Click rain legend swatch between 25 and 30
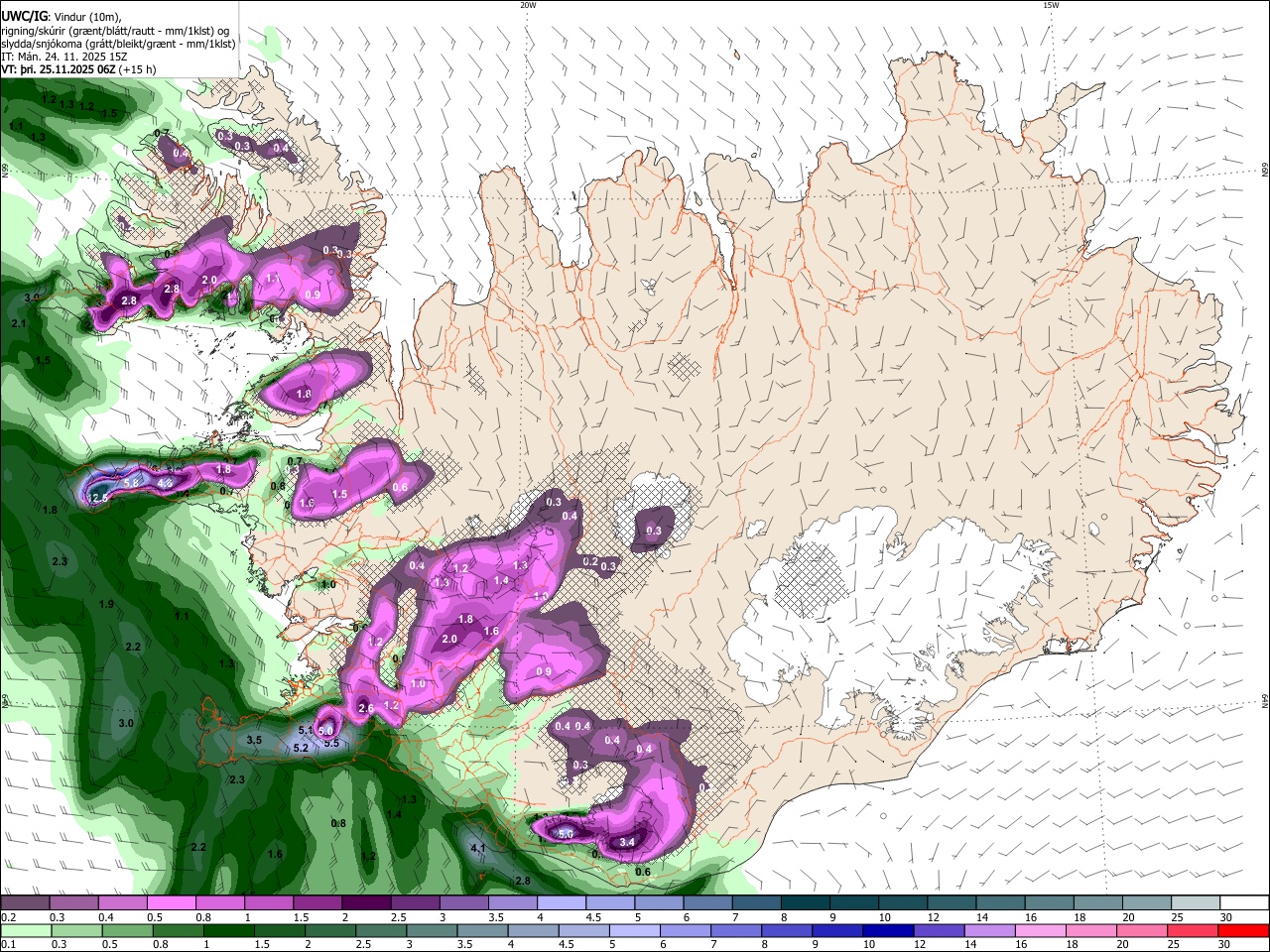Image resolution: width=1270 pixels, height=952 pixels. 1194,931
